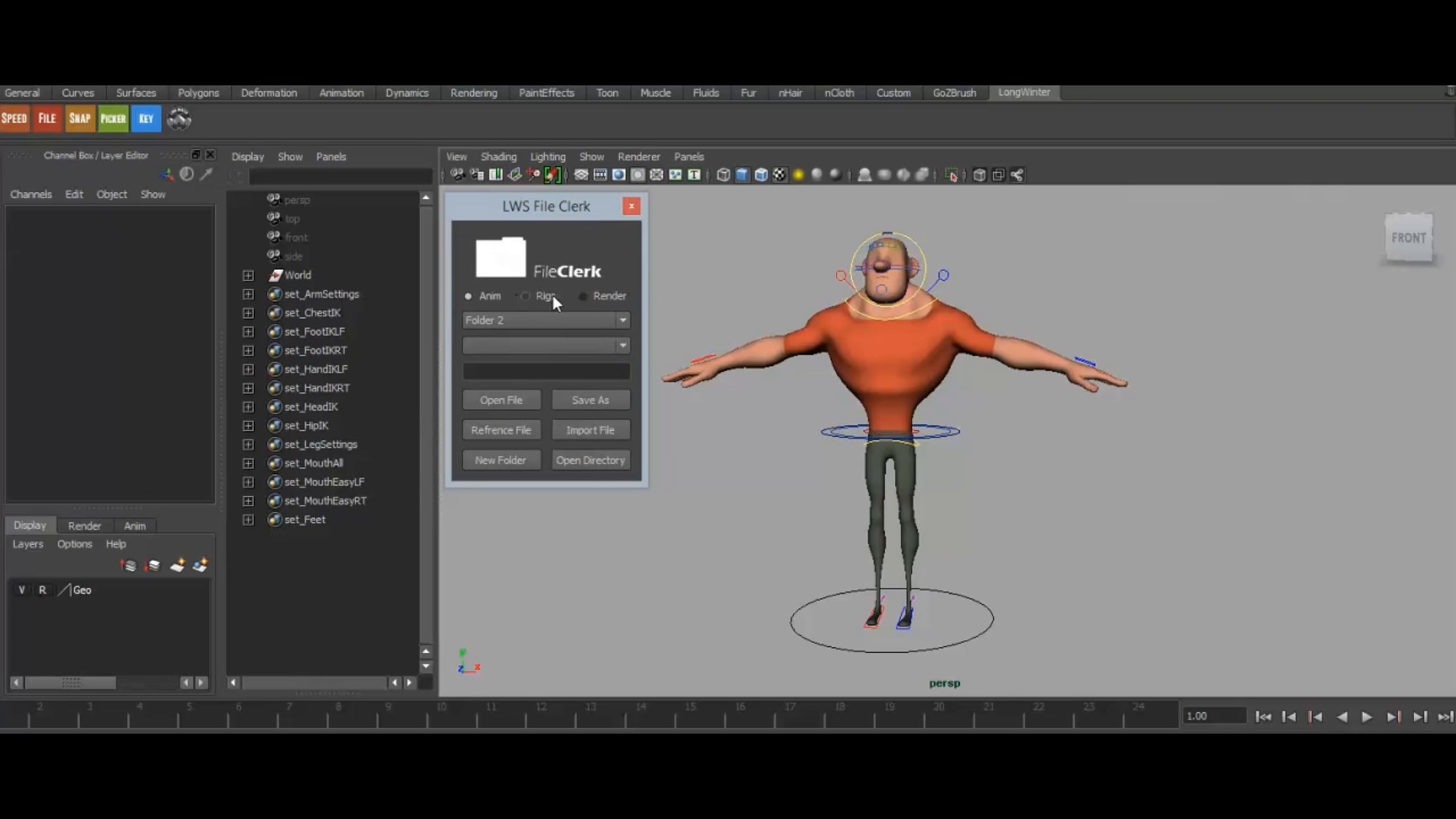1456x819 pixels.
Task: Open the Shading viewport menu
Action: tap(498, 157)
